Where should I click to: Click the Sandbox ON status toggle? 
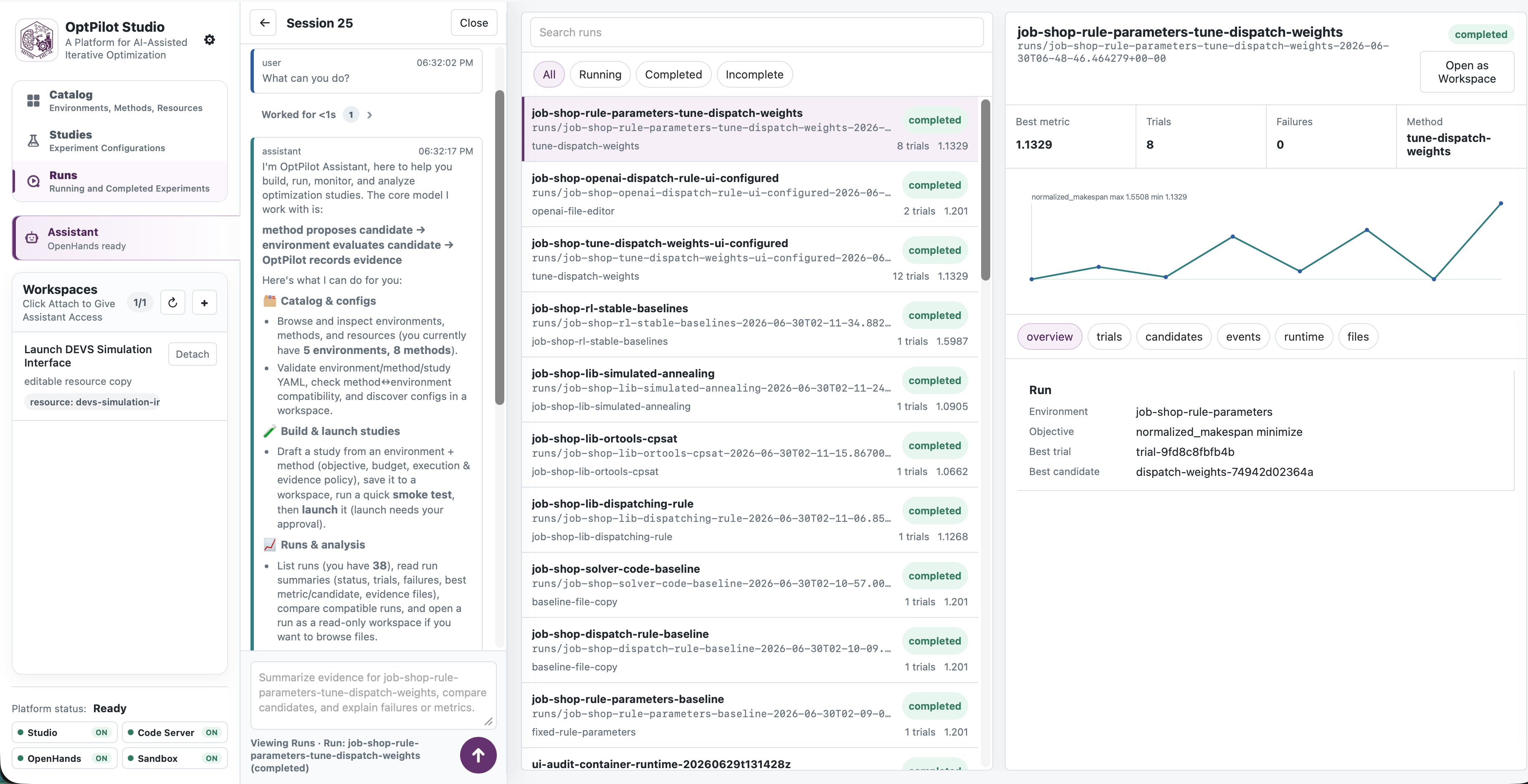pos(175,759)
